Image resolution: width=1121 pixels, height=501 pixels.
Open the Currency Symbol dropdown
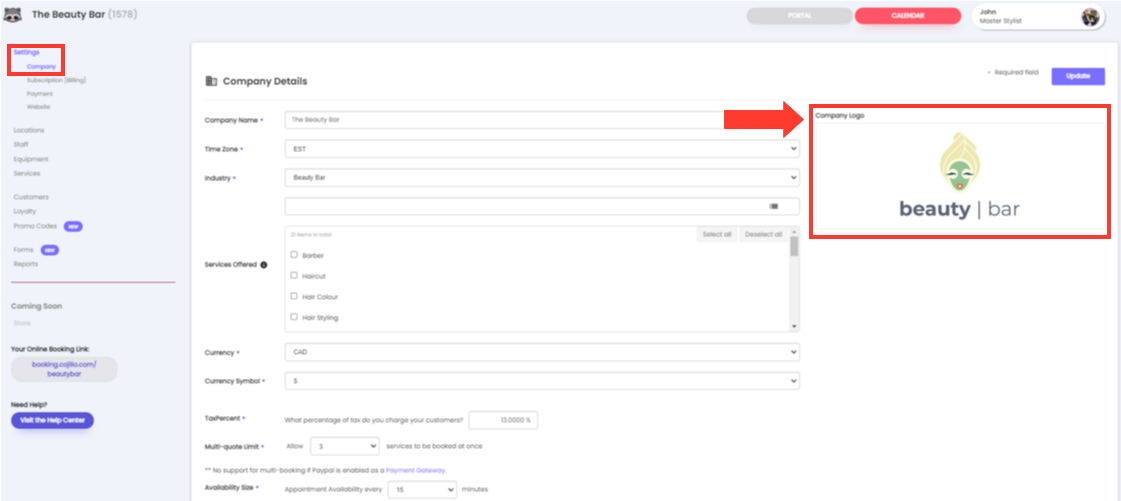pyautogui.click(x=542, y=381)
